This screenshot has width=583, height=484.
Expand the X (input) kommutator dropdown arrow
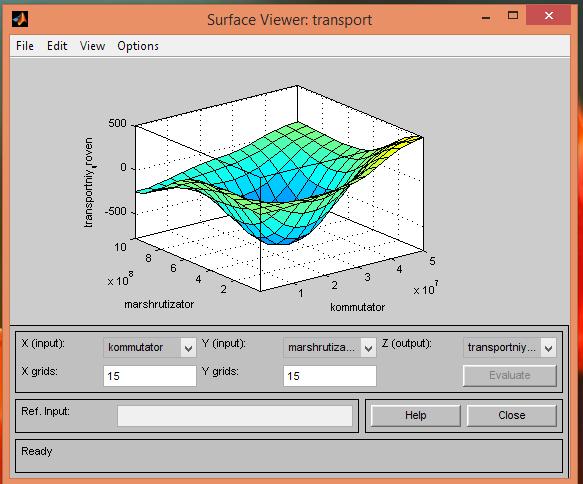click(188, 348)
